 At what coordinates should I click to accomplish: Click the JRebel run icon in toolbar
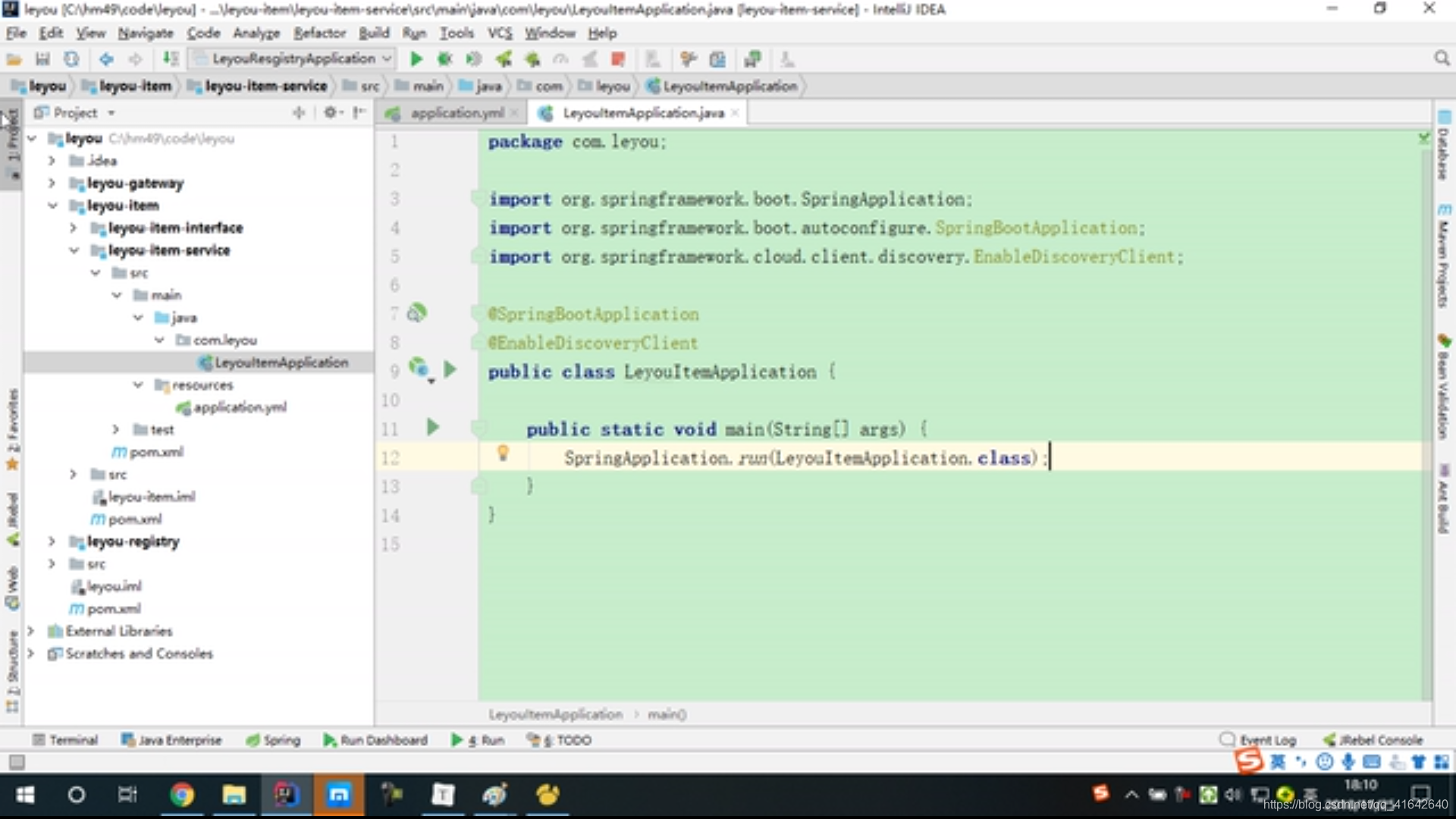(x=504, y=59)
